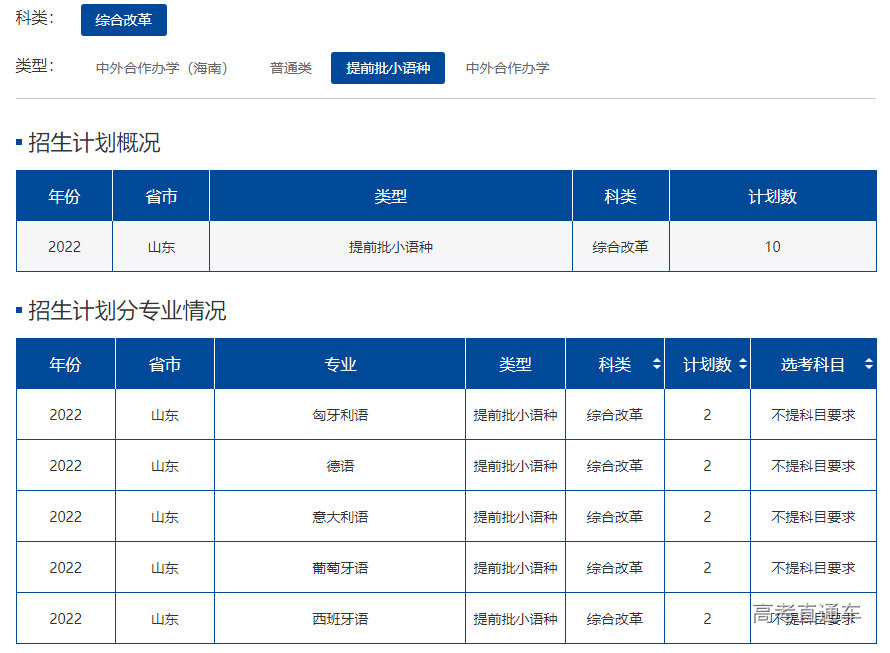Switch to the 中外合作办学（海南） type tab
The height and width of the screenshot is (653, 890).
coord(162,68)
